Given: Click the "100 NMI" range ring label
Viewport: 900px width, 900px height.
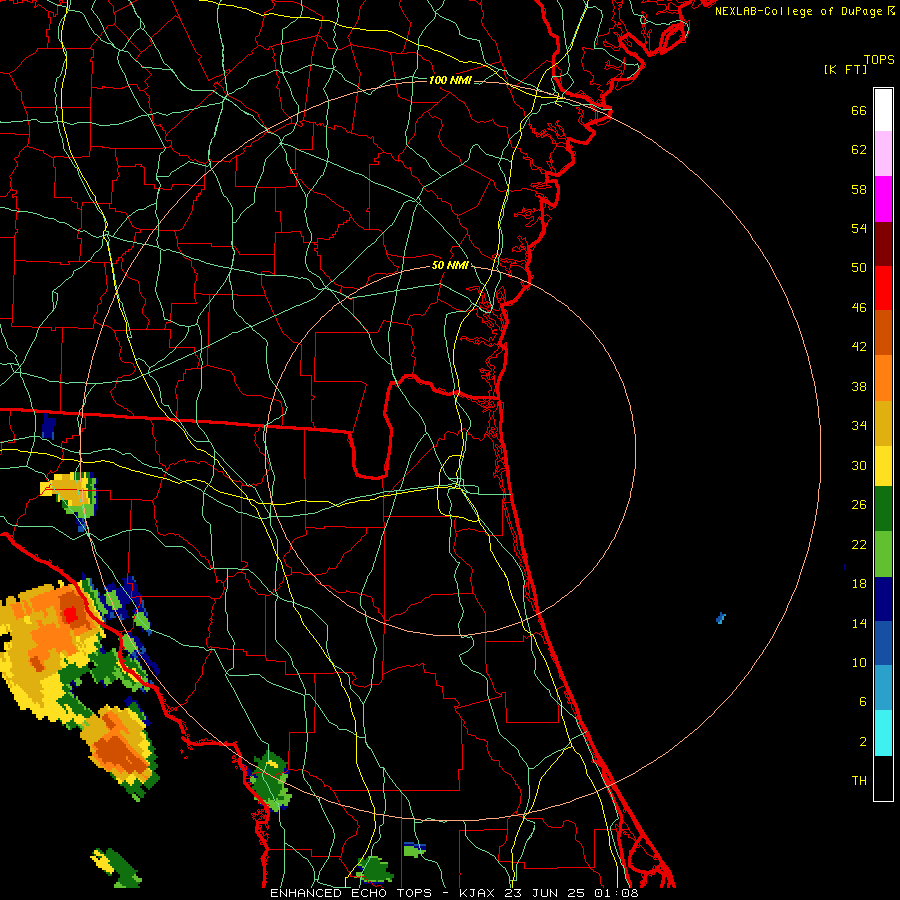Looking at the screenshot, I should pos(450,80).
